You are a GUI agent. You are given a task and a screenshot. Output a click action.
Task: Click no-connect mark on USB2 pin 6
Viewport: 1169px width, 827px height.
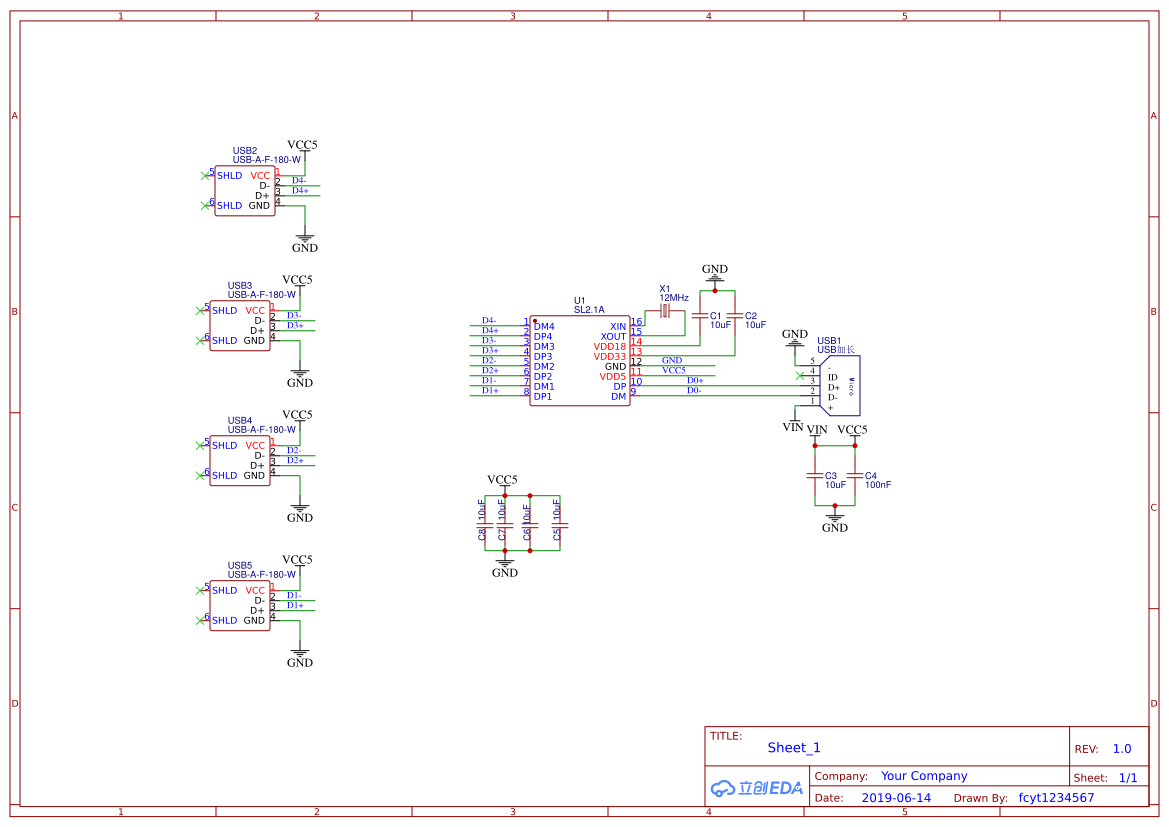click(205, 206)
